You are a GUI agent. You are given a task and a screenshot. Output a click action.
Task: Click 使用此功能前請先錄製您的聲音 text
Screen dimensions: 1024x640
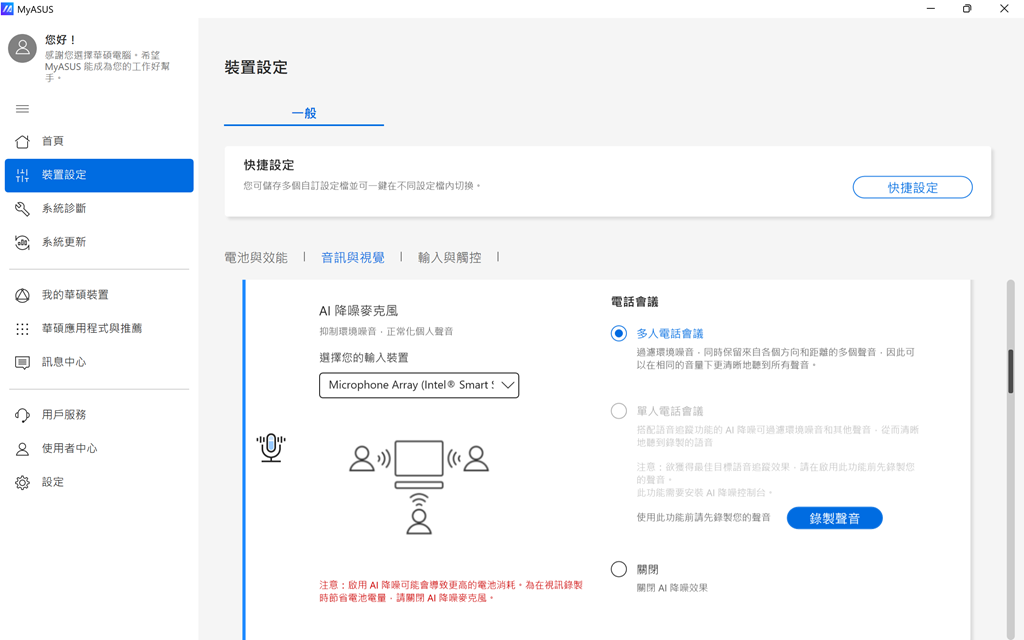point(703,517)
